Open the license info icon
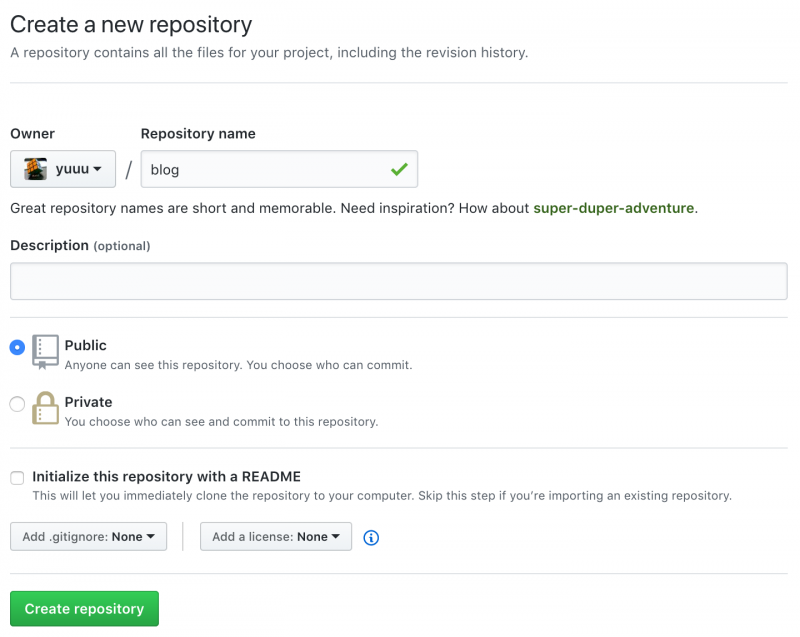This screenshot has width=800, height=637. pos(371,537)
